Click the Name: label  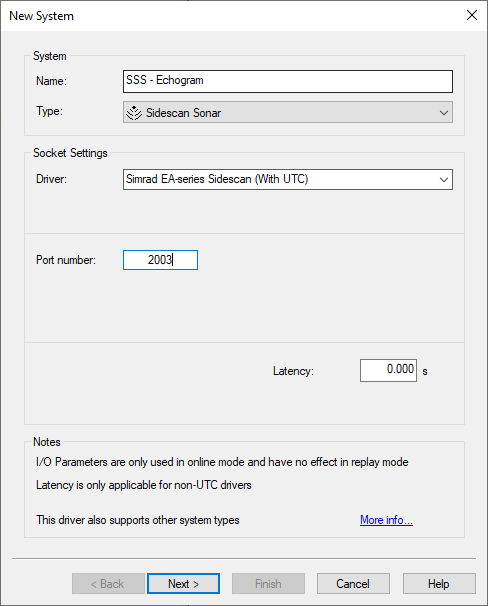51,81
